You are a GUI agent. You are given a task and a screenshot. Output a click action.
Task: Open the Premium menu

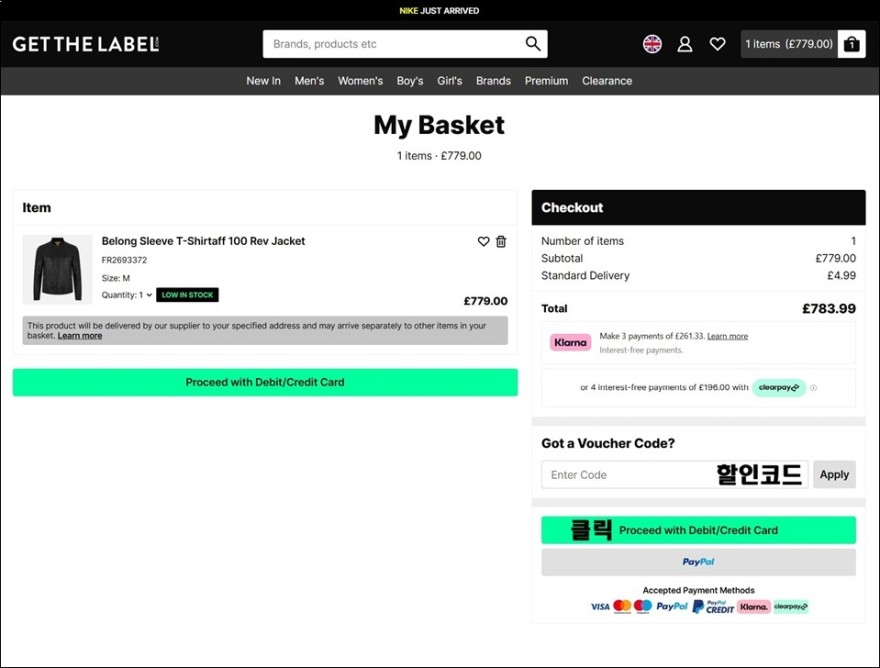pyautogui.click(x=546, y=81)
